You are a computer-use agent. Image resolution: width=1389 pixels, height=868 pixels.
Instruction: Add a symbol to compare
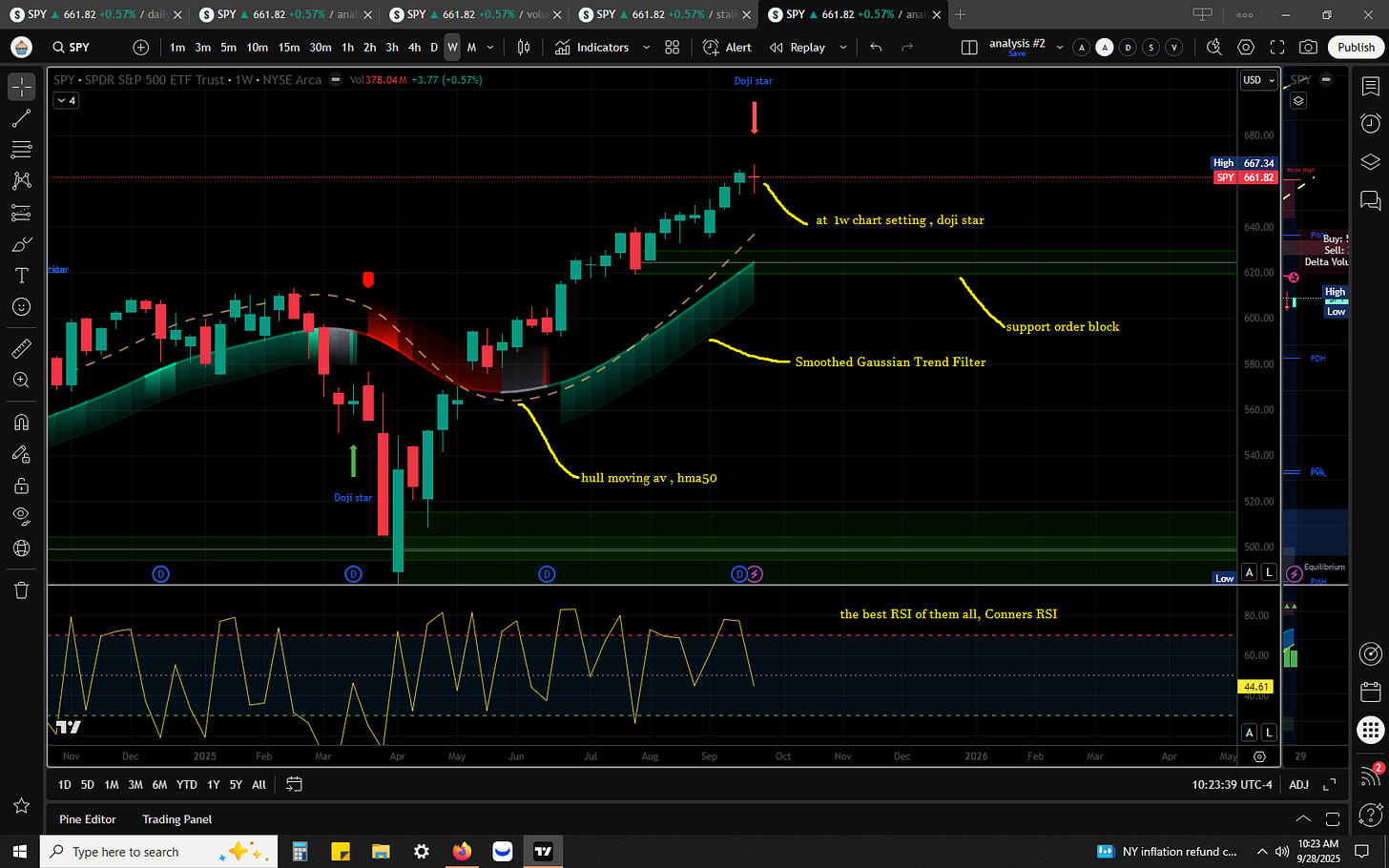click(141, 47)
